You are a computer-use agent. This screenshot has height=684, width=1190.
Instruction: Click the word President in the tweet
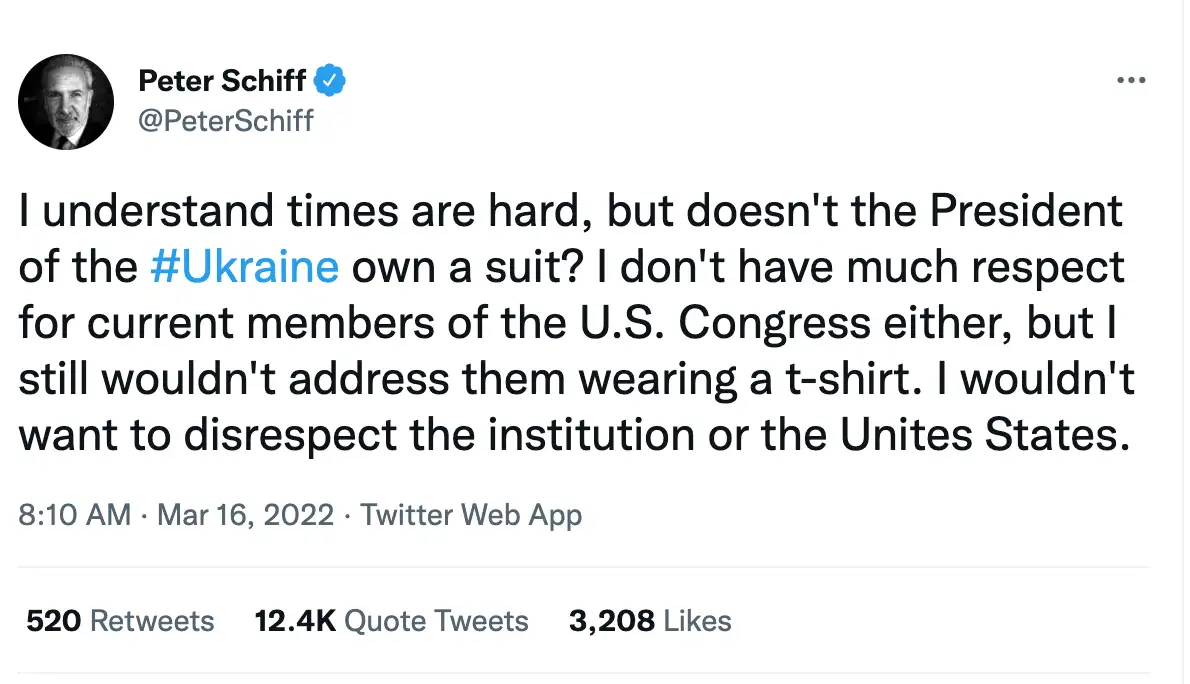pos(1025,210)
